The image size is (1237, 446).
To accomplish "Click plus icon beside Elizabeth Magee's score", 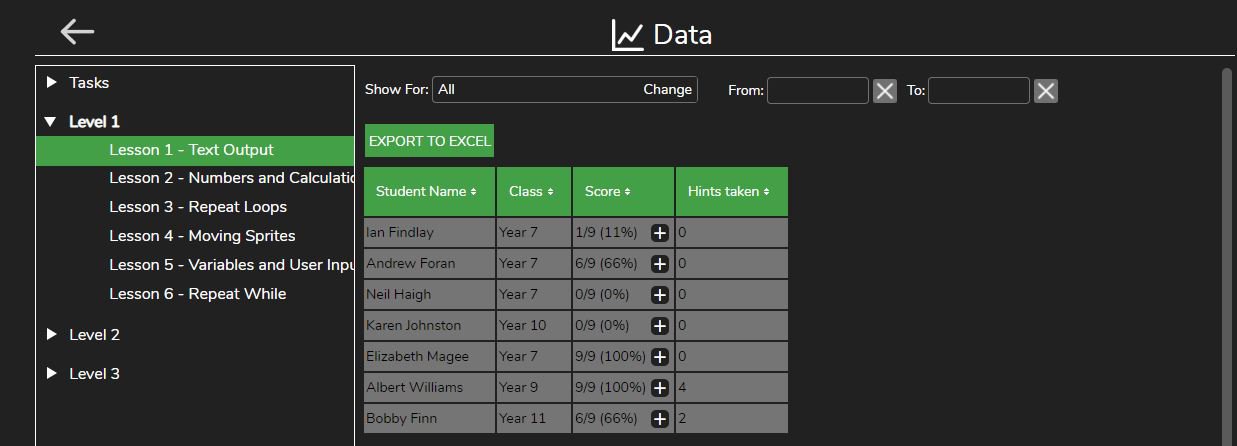I will click(x=660, y=357).
